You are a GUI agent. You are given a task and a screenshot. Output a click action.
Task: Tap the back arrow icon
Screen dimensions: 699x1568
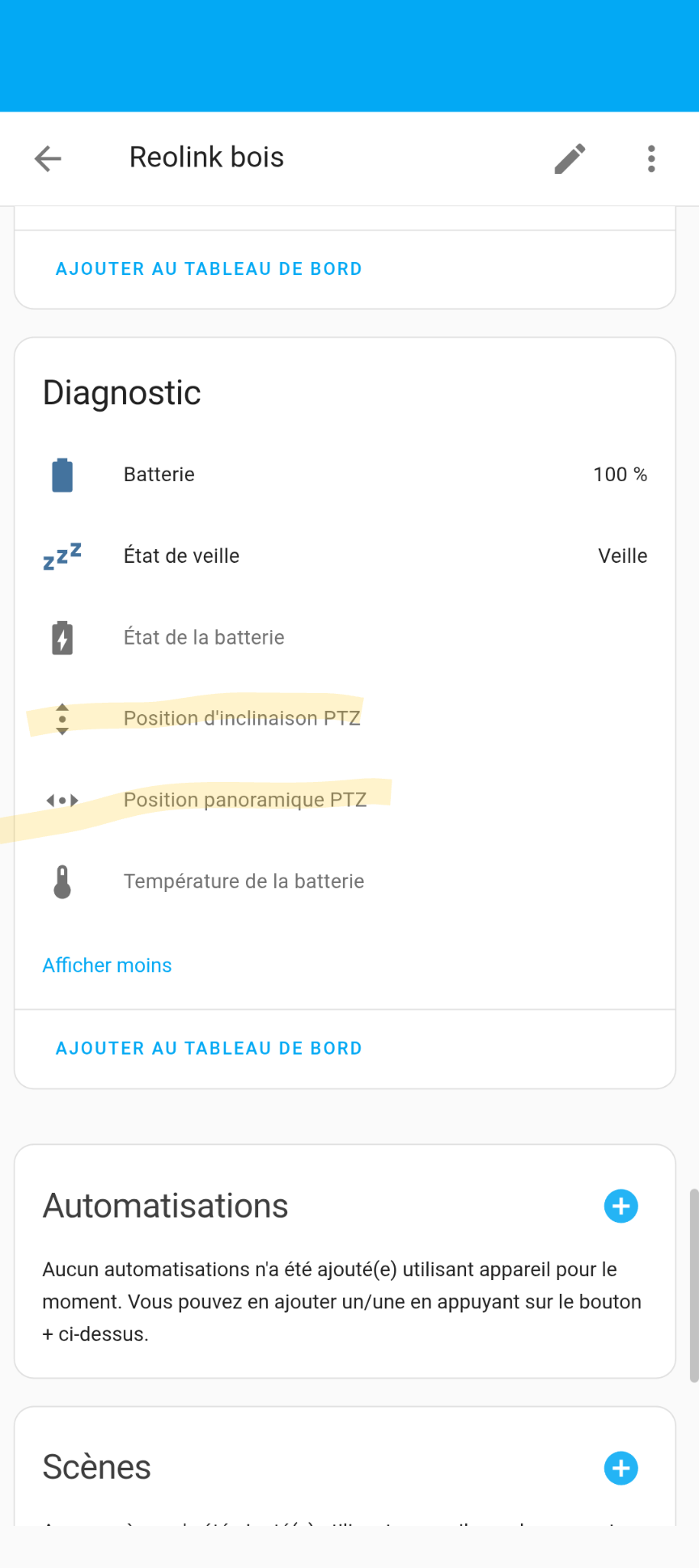pyautogui.click(x=48, y=158)
